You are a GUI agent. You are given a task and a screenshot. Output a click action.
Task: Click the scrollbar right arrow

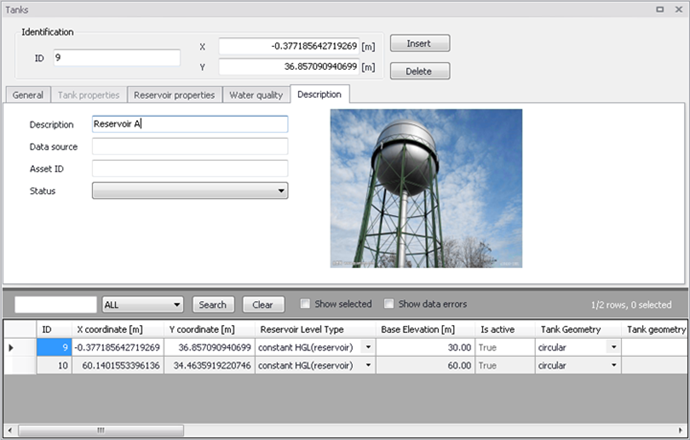click(680, 430)
